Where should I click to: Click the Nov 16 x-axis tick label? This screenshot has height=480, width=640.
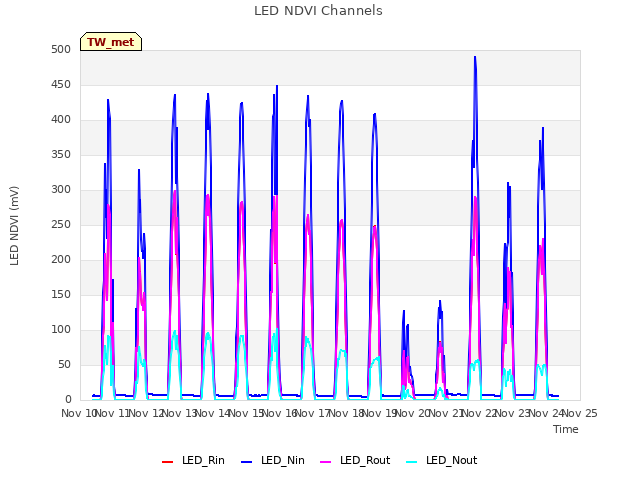(280, 413)
